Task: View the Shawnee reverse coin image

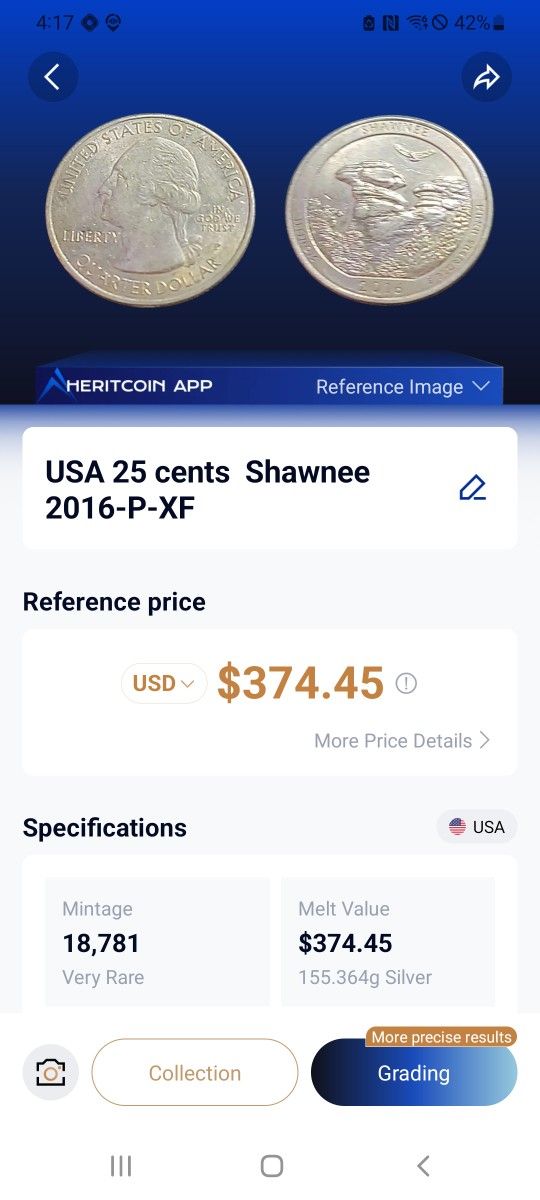Action: click(x=389, y=209)
